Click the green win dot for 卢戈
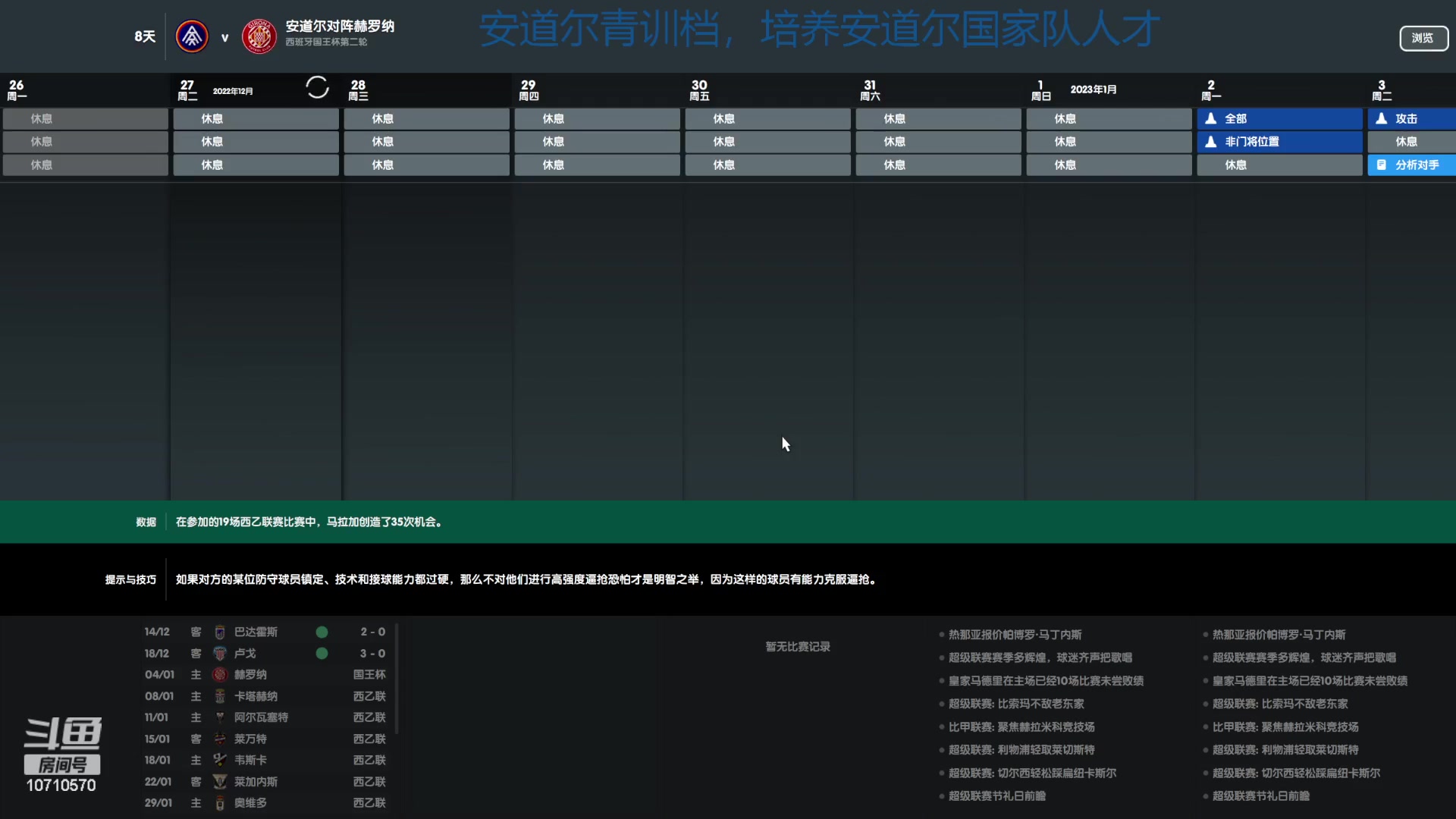This screenshot has height=819, width=1456. [322, 654]
